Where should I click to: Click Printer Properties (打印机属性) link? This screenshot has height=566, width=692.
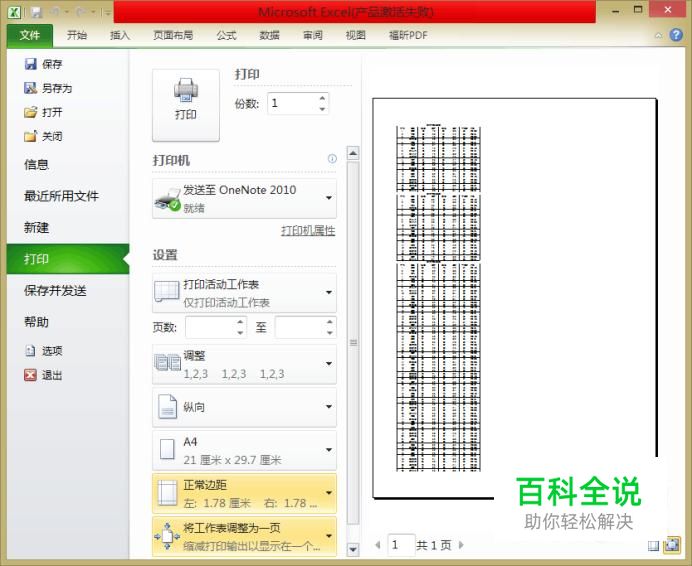click(308, 230)
